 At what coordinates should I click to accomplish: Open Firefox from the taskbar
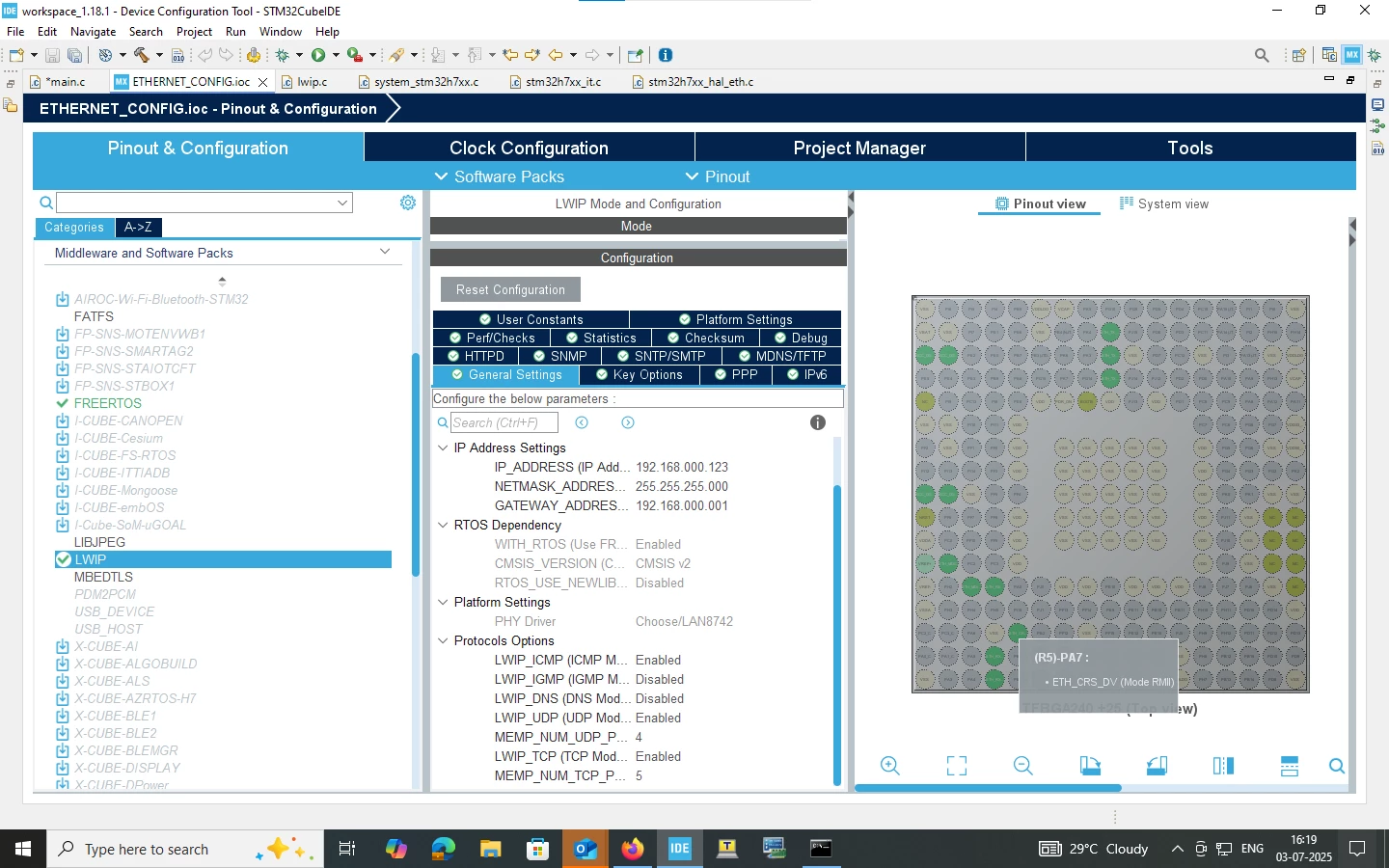click(x=632, y=849)
